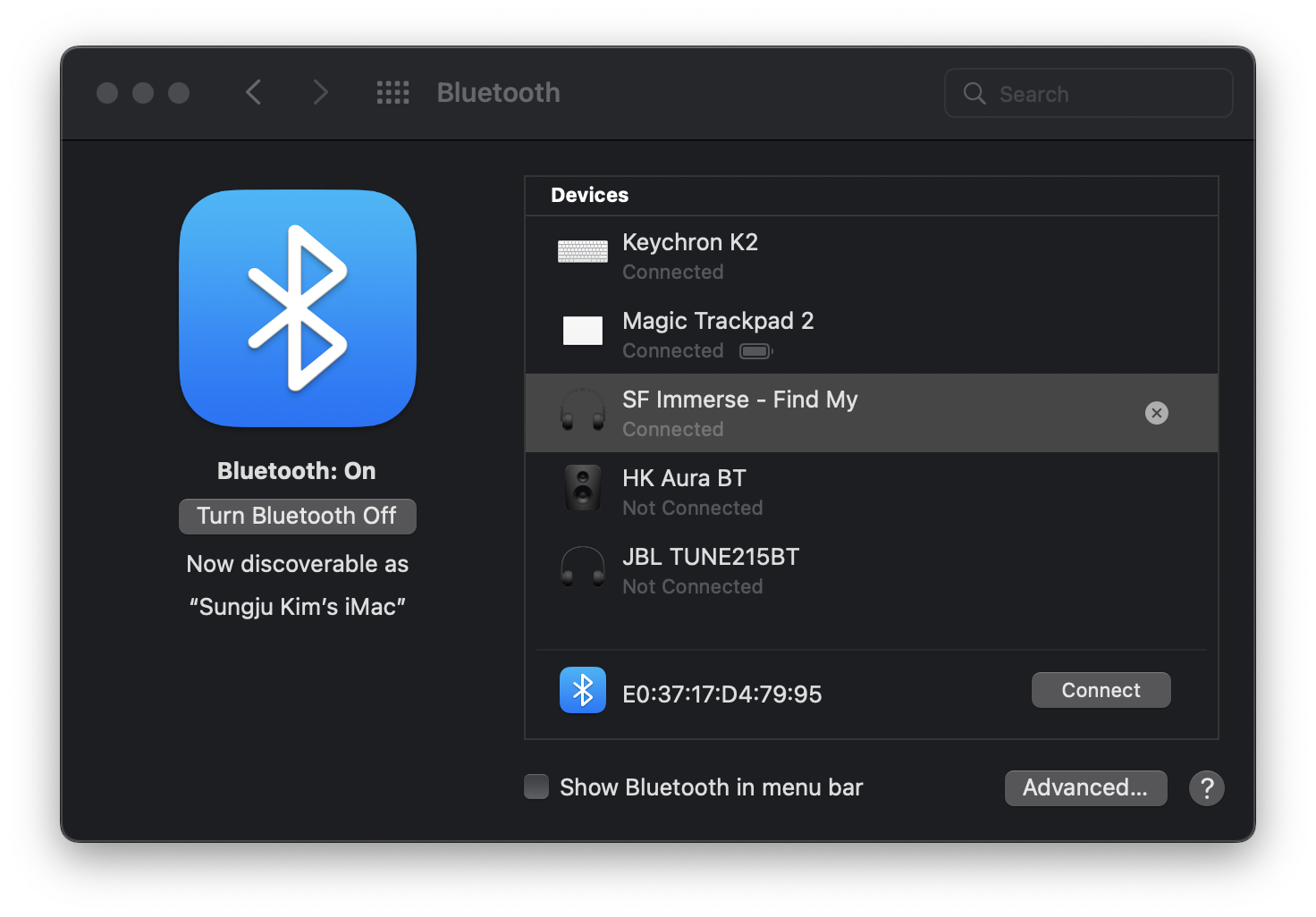Select the Magic Trackpad 2 row

[872, 334]
